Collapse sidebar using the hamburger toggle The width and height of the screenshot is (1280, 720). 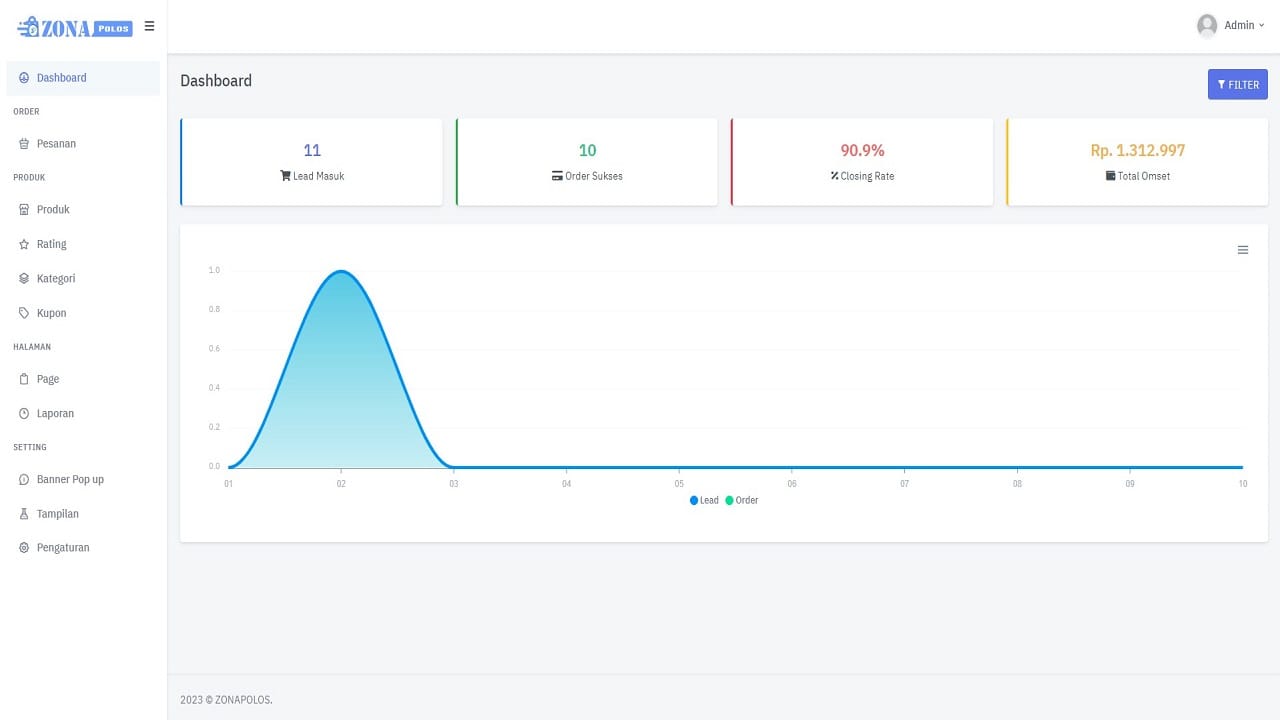pos(149,26)
